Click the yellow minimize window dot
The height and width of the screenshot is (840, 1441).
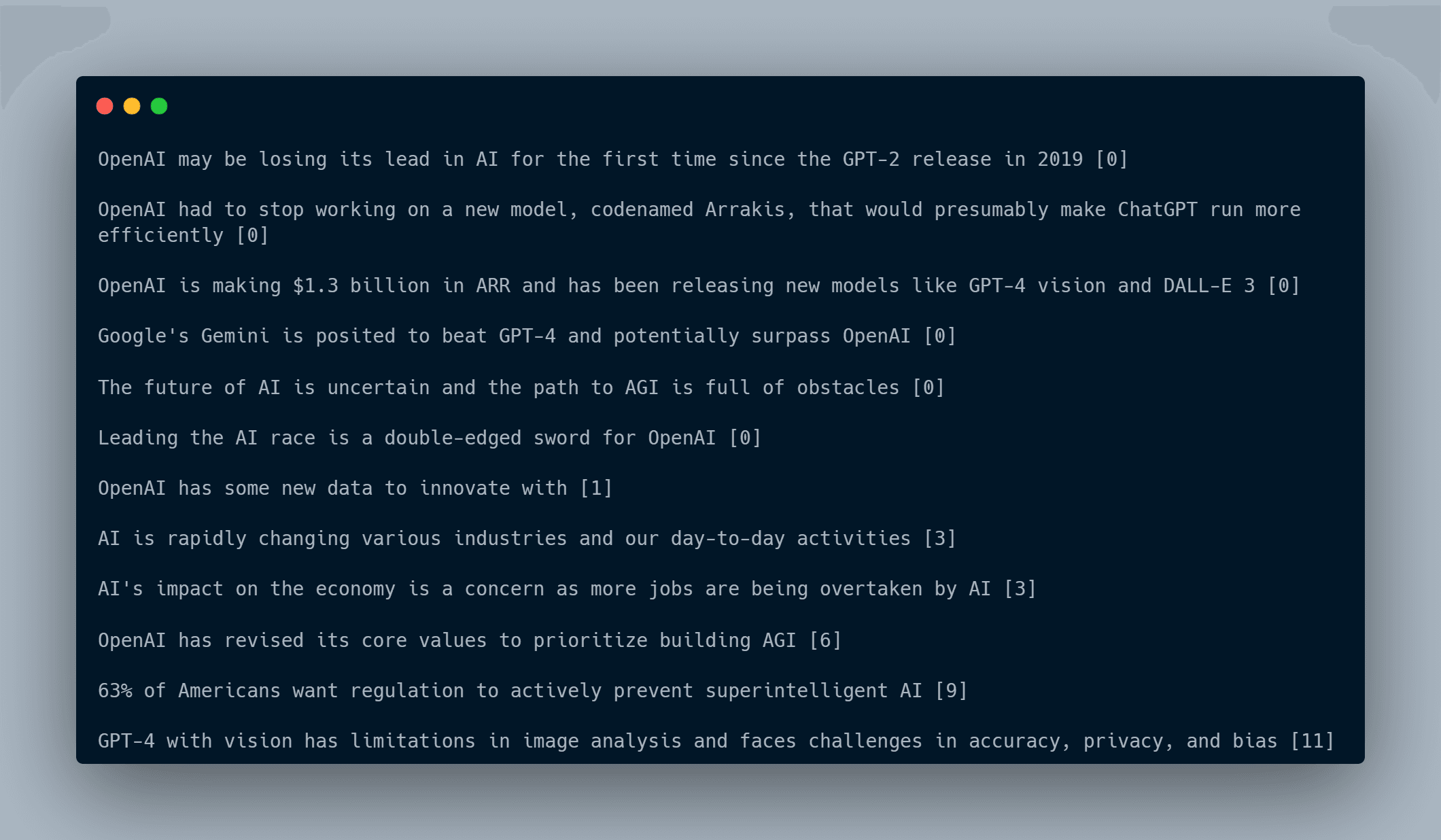tap(132, 106)
